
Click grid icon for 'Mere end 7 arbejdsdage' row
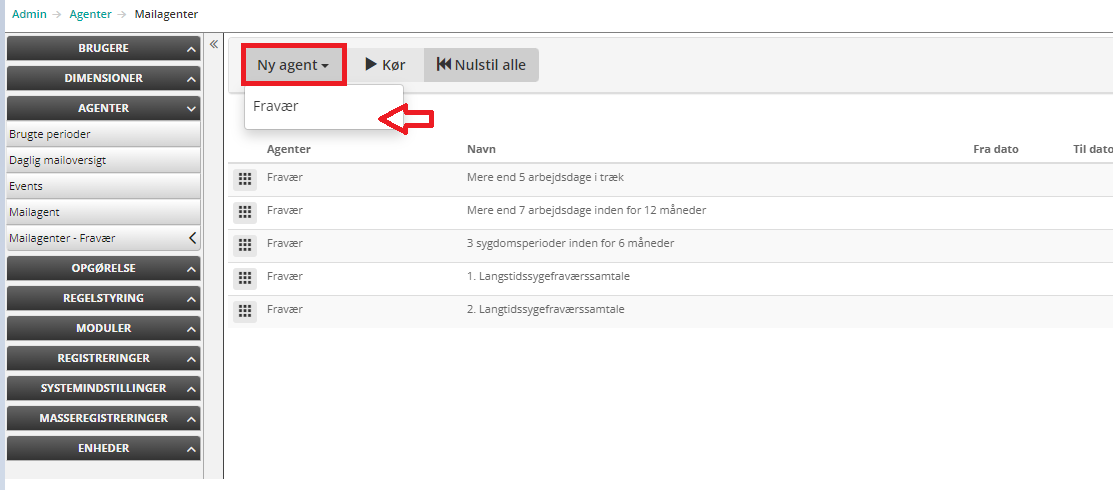coord(243,212)
